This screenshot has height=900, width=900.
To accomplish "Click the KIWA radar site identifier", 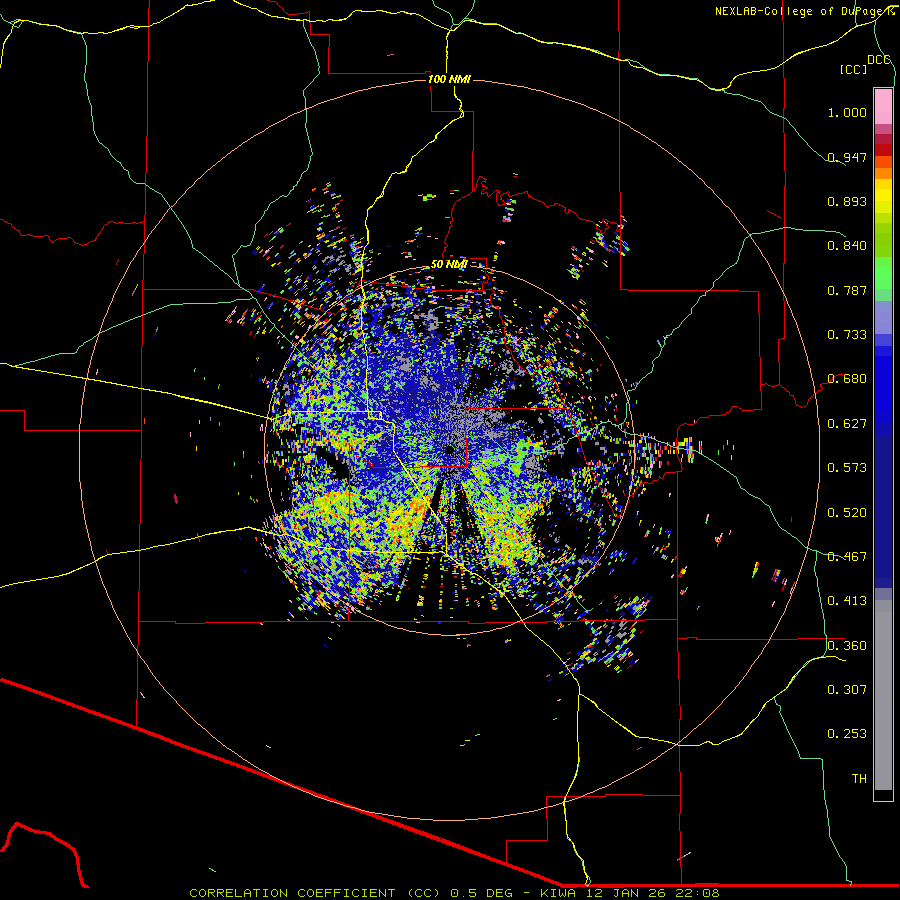I will pos(559,893).
